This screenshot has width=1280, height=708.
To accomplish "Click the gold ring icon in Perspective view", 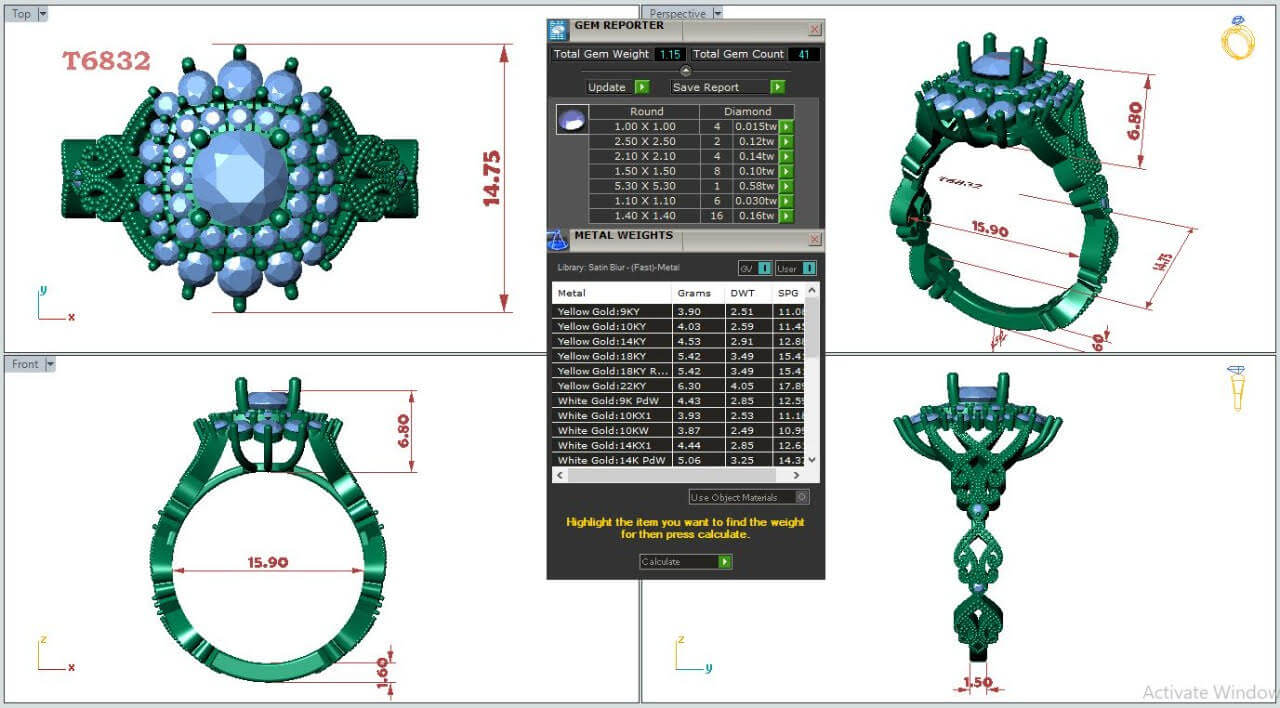I will [1237, 38].
